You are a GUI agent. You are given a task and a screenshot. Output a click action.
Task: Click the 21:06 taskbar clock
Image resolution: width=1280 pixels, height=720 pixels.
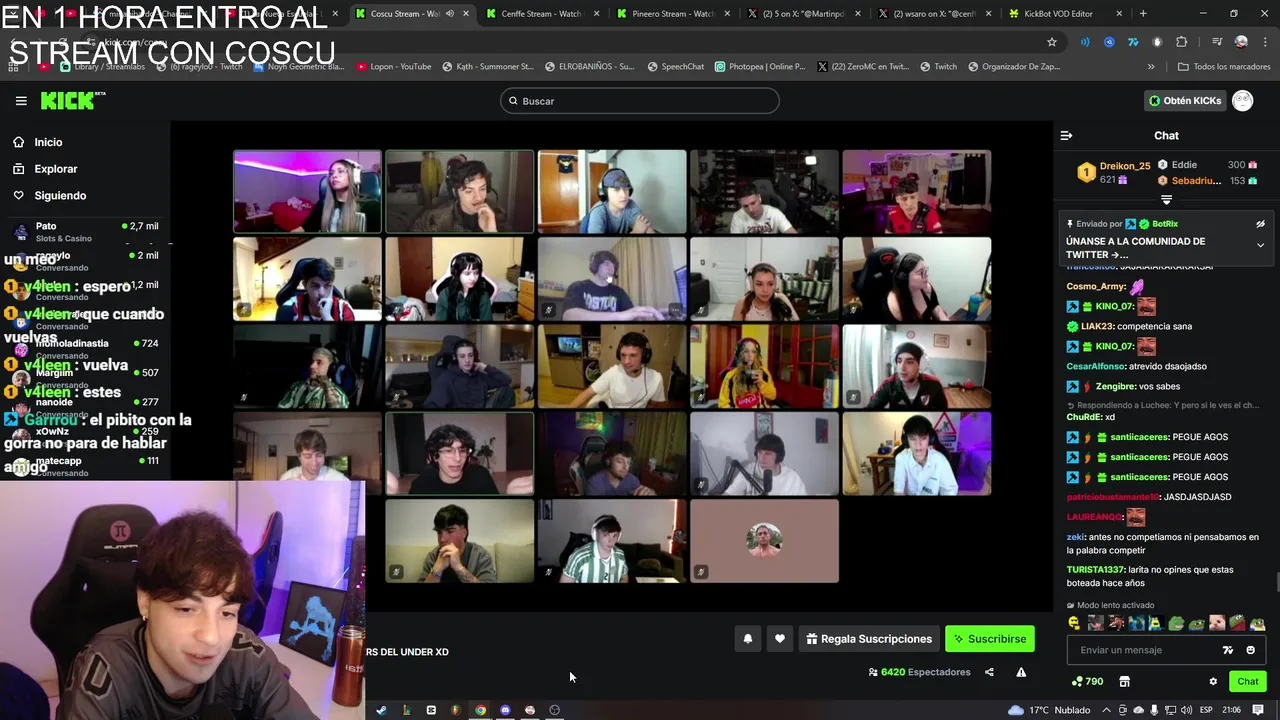coord(1231,710)
